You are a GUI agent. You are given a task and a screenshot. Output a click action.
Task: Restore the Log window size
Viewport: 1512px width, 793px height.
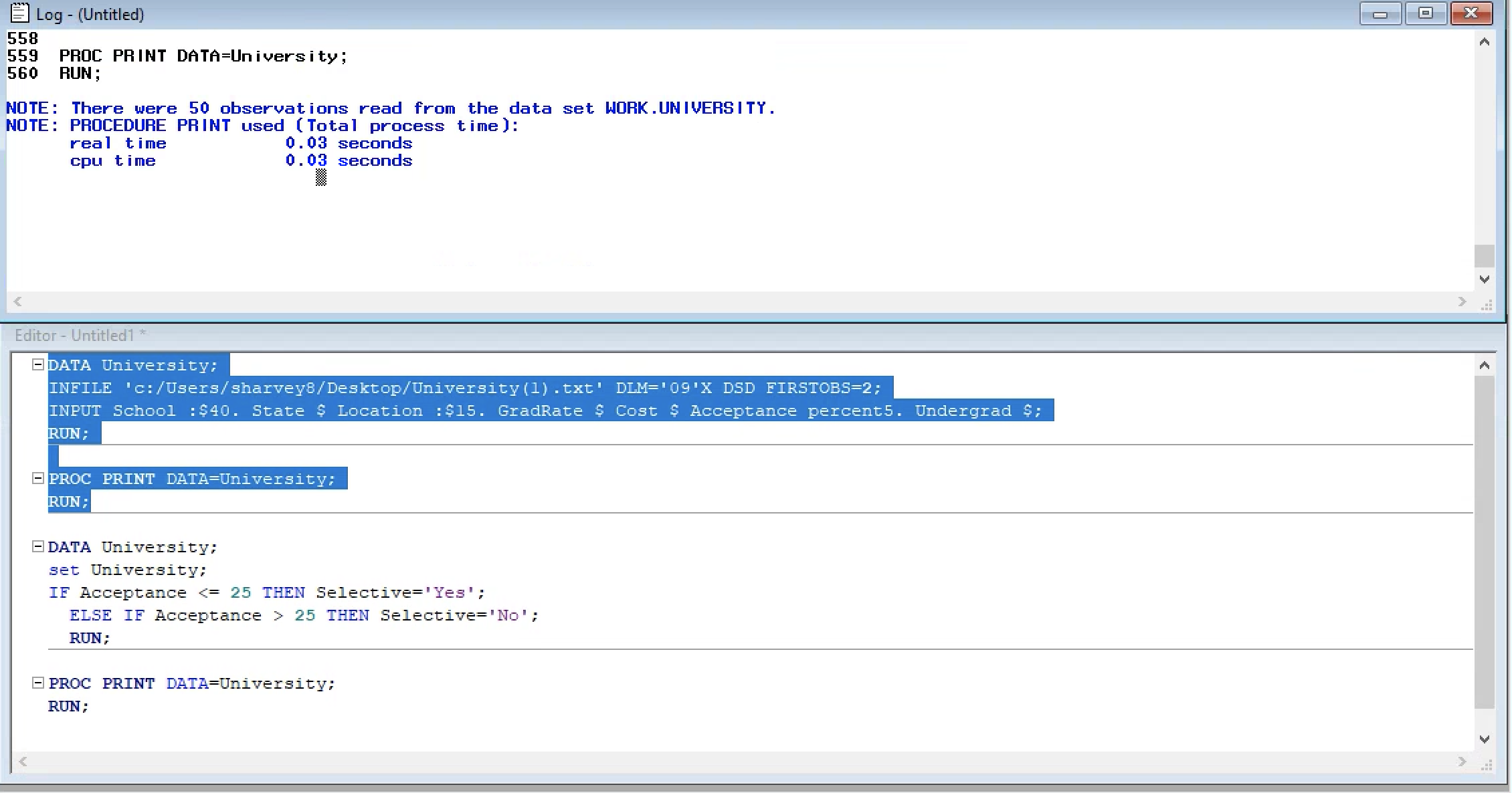pyautogui.click(x=1425, y=13)
